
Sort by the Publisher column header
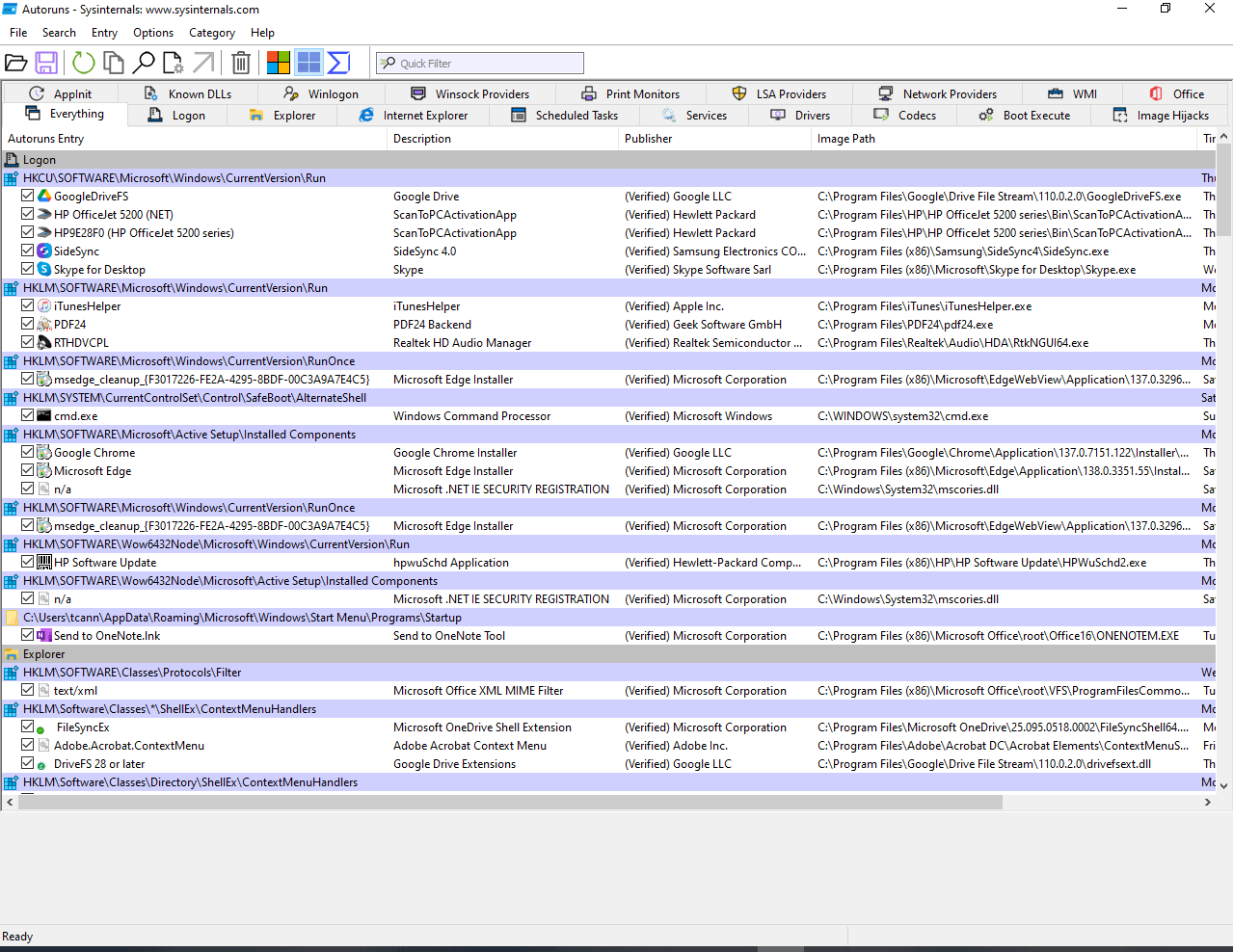point(714,139)
